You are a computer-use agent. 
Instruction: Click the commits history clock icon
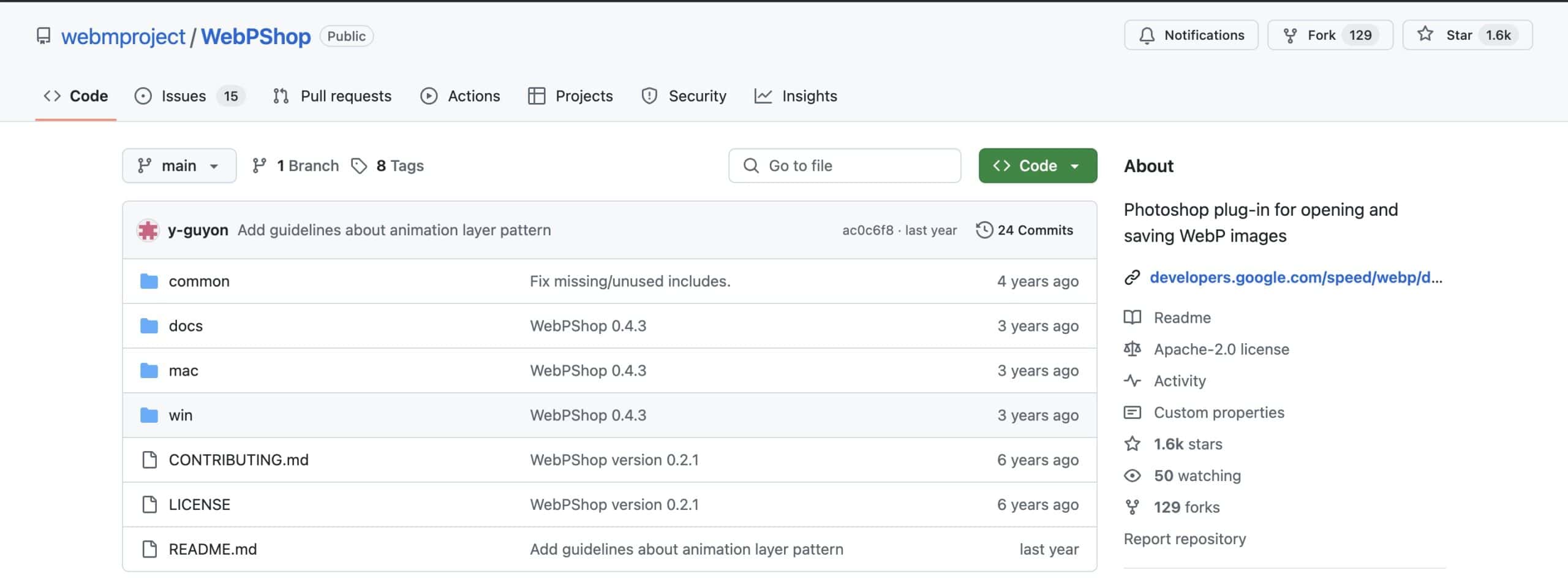(984, 230)
